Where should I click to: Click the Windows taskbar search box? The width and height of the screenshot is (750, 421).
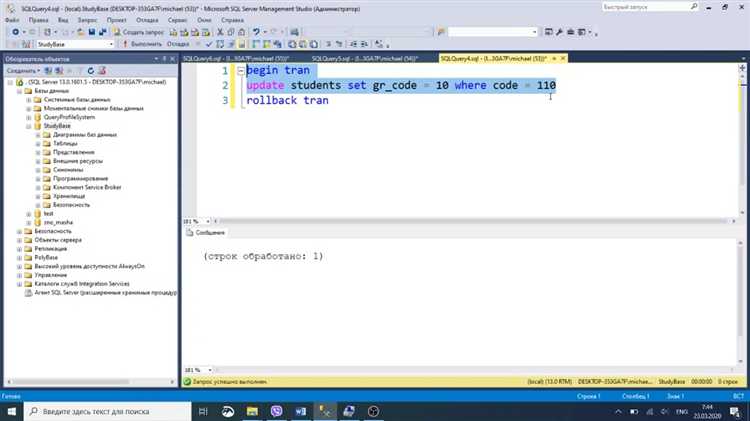pos(108,411)
